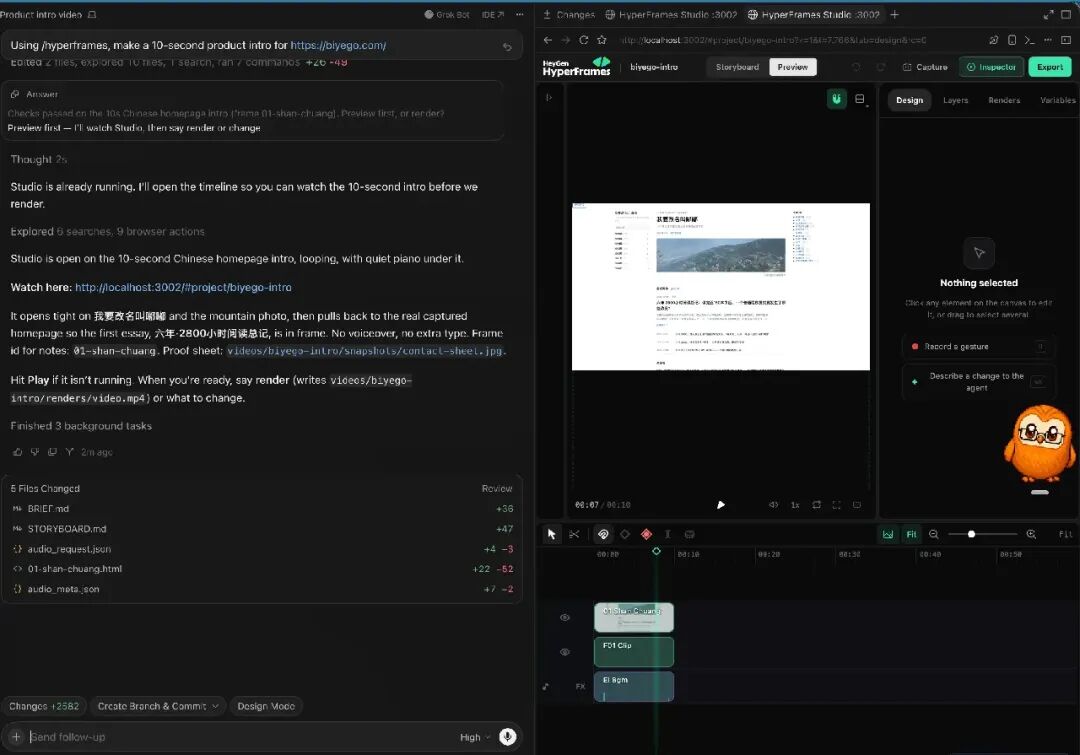The height and width of the screenshot is (755, 1080).
Task: Click the text cursor tool in timeline toolbar
Action: [x=667, y=534]
